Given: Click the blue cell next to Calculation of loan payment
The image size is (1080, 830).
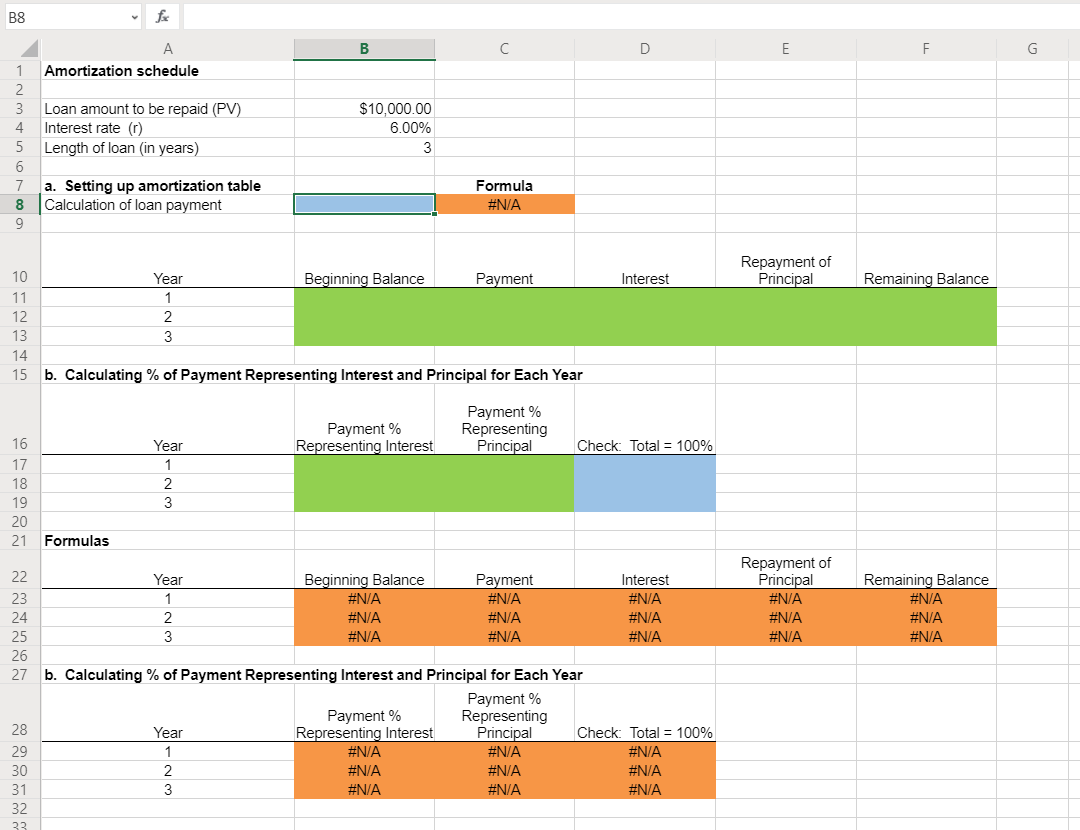Looking at the screenshot, I should (363, 204).
